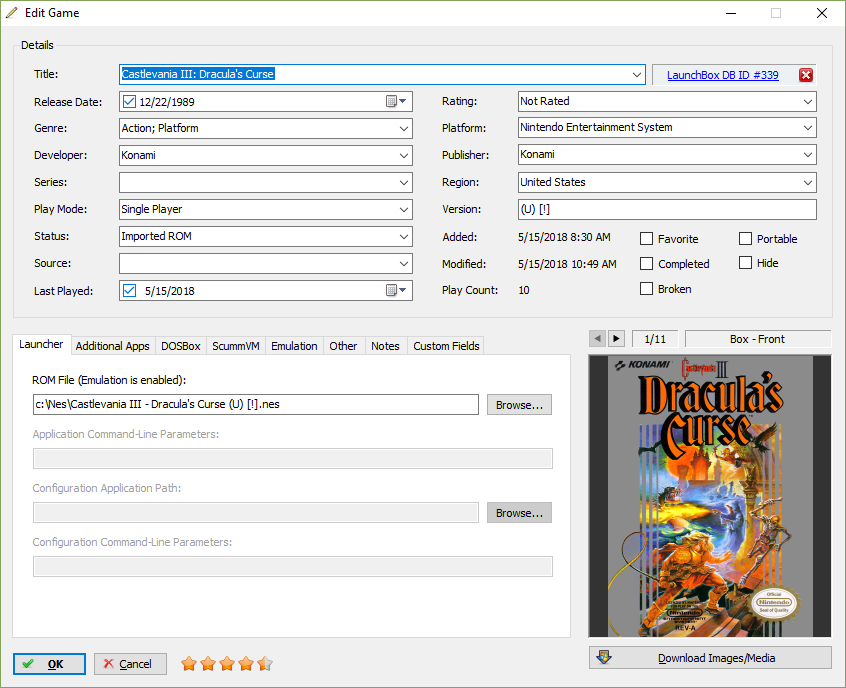Click the Box - Front image type selector
Viewport: 846px width, 688px height.
[x=758, y=339]
